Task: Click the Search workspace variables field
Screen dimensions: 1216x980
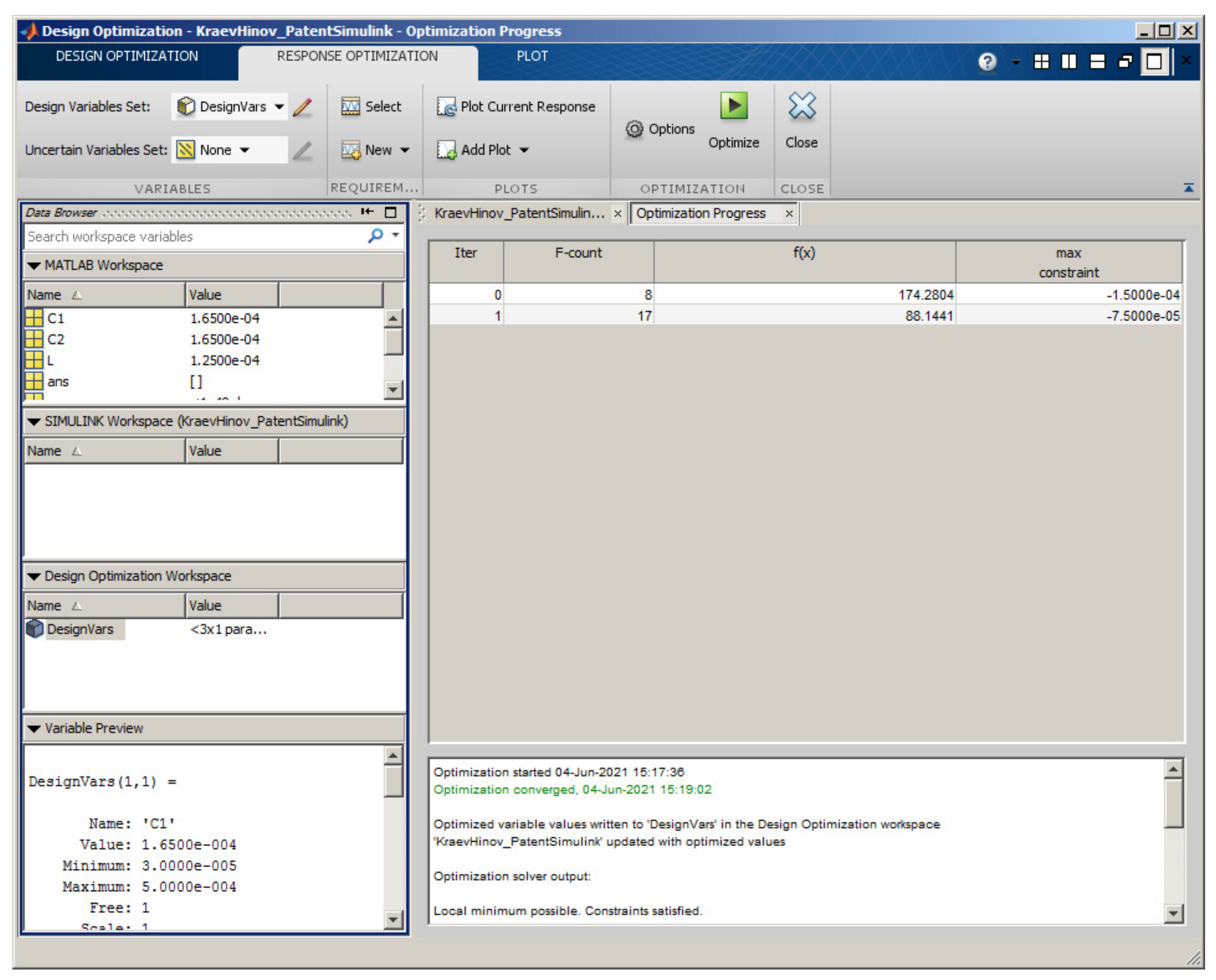Action: 192,236
